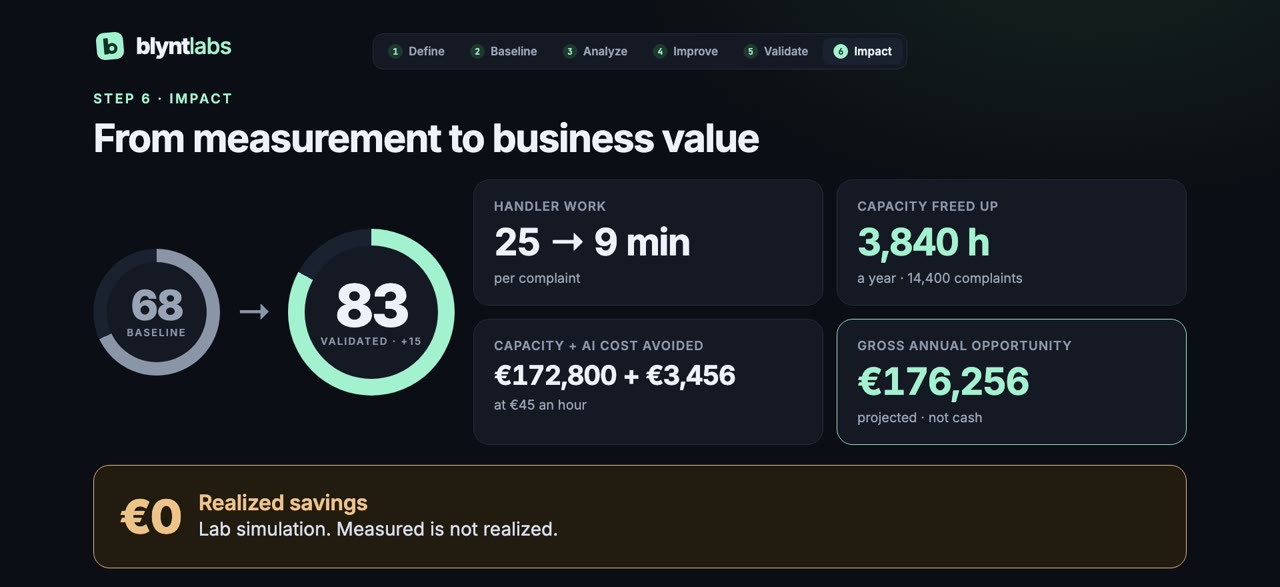Switch to the Baseline step
The height and width of the screenshot is (587, 1280).
coord(504,51)
